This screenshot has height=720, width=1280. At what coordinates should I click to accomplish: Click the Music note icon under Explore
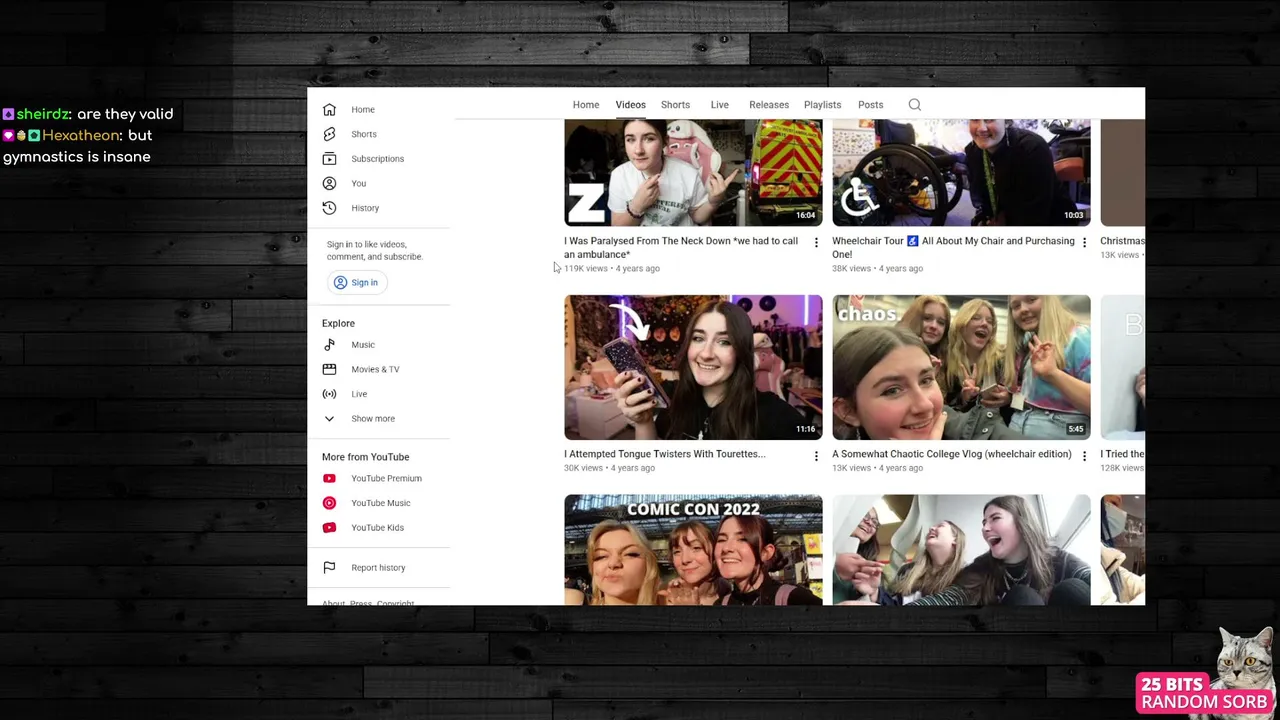point(329,345)
